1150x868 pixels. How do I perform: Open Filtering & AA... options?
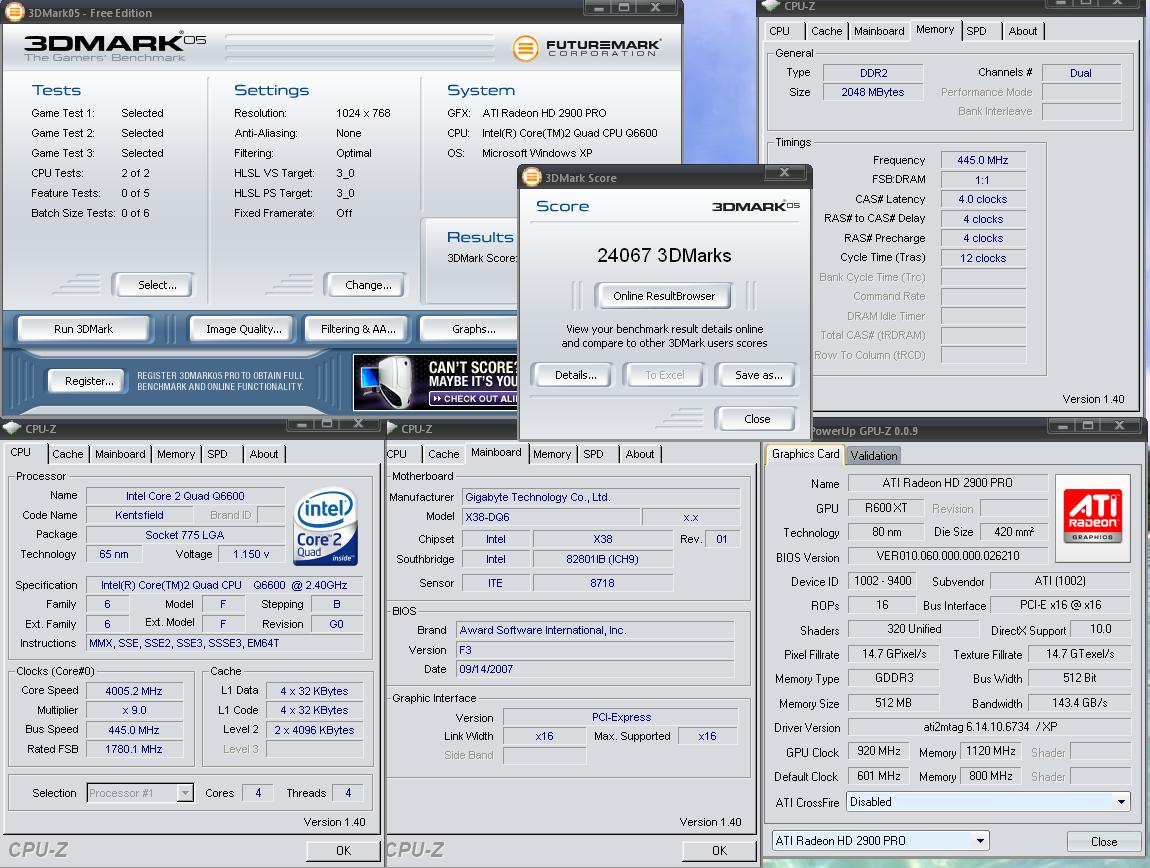click(x=358, y=329)
